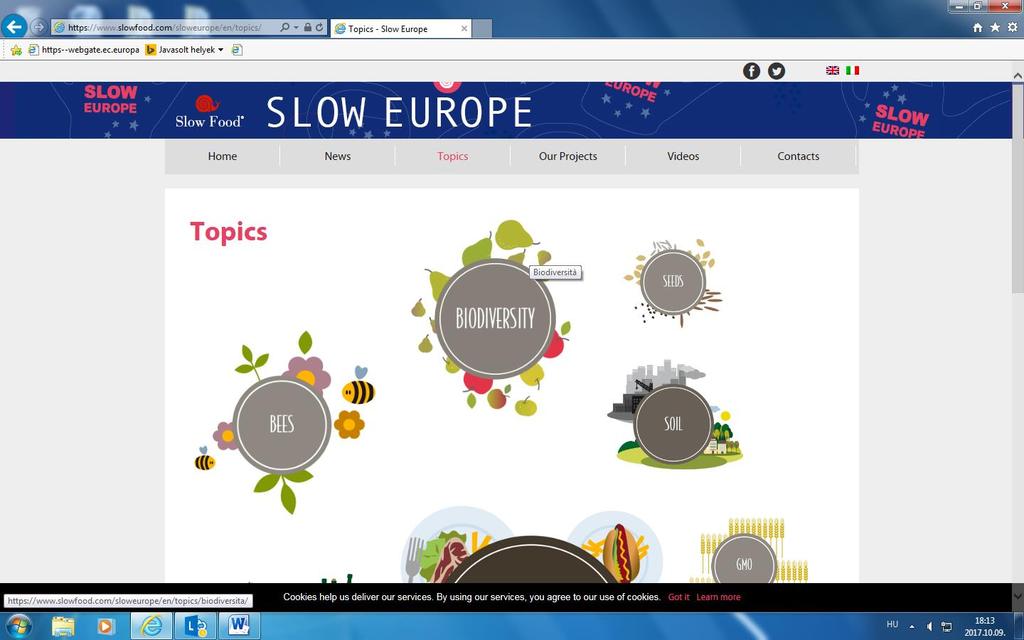Viewport: 1024px width, 640px height.
Task: Launch Windows Media Player from the taskbar
Action: 104,626
